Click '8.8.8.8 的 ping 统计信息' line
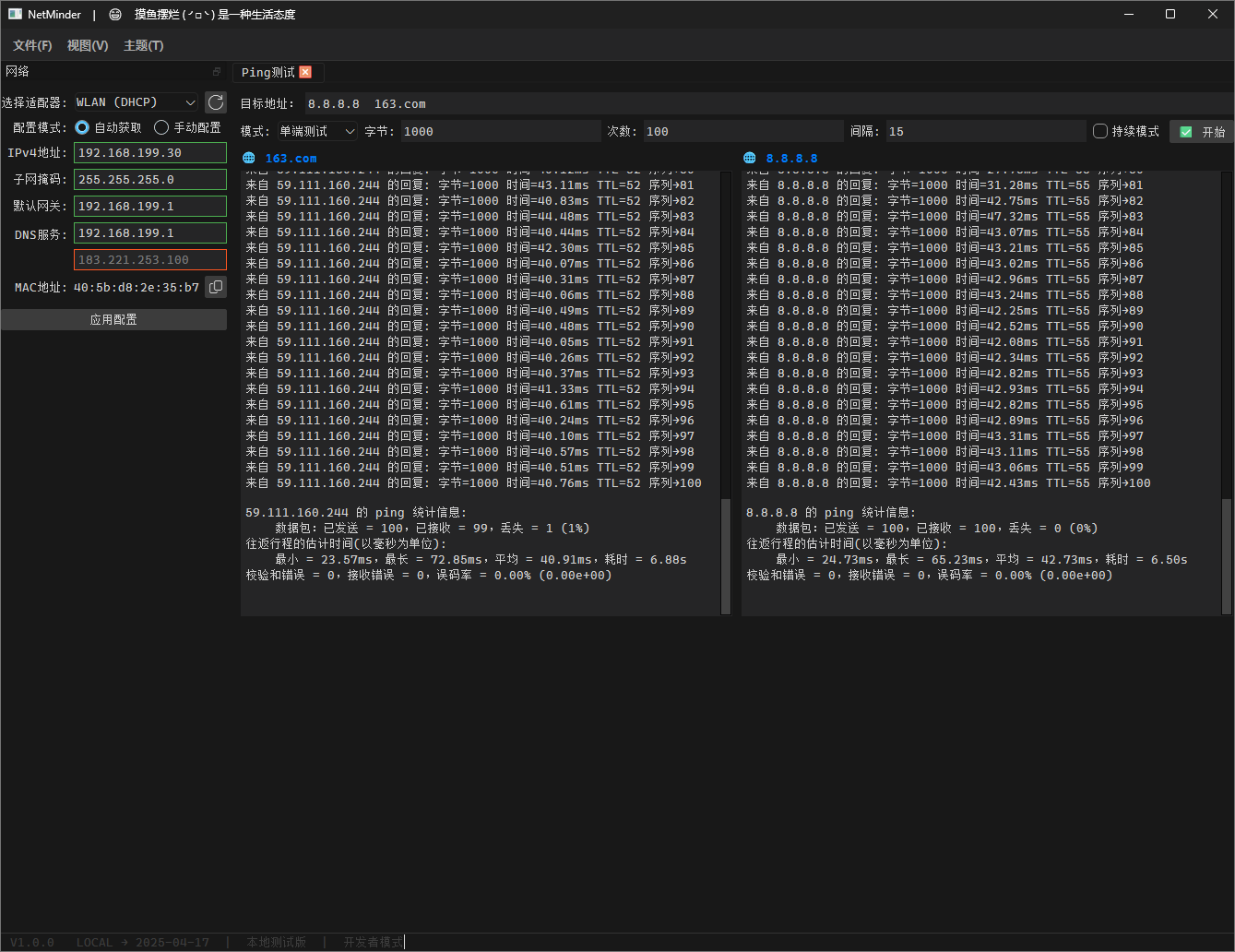 click(831, 512)
